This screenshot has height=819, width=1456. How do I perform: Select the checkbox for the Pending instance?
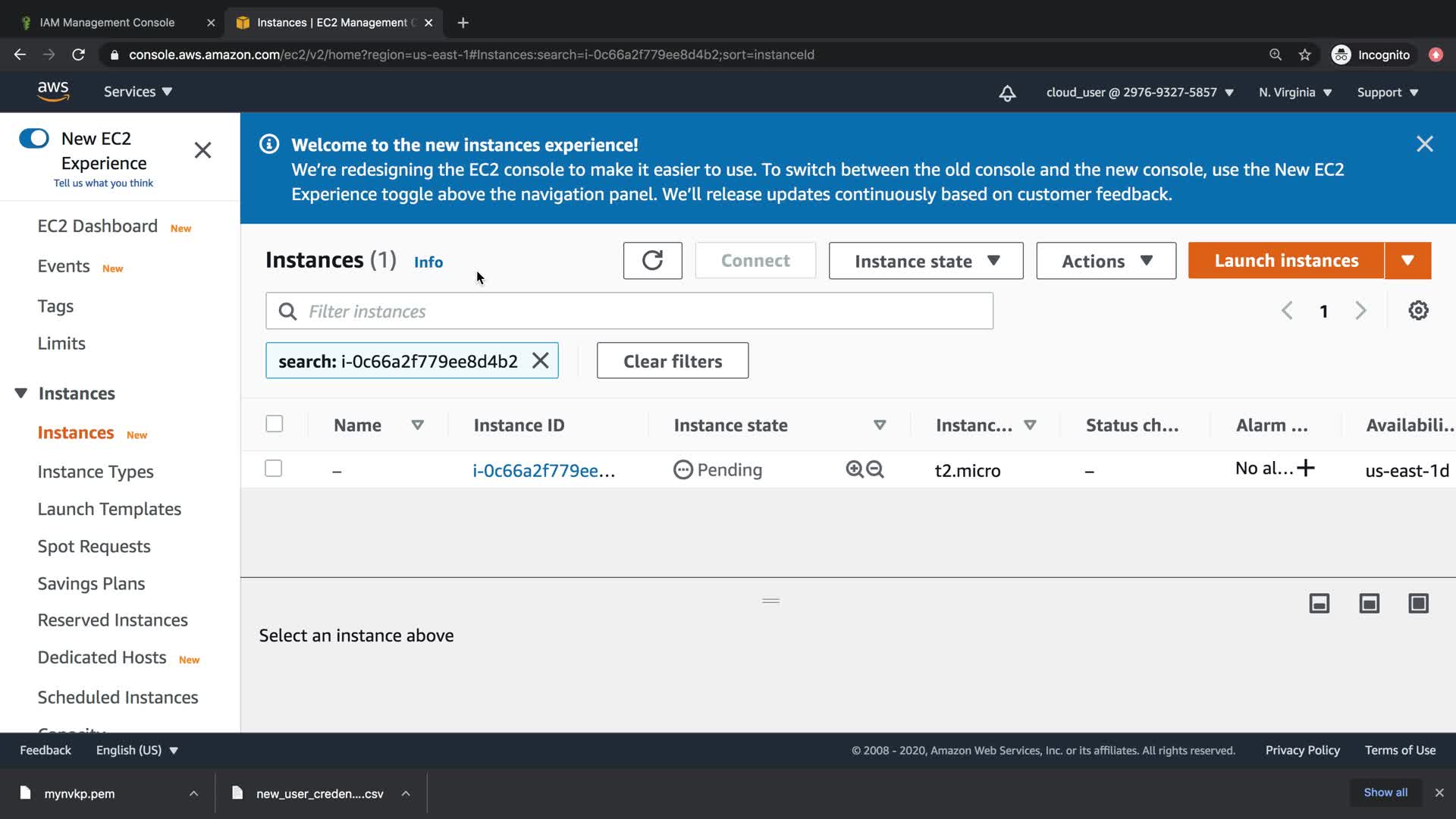[x=274, y=469]
